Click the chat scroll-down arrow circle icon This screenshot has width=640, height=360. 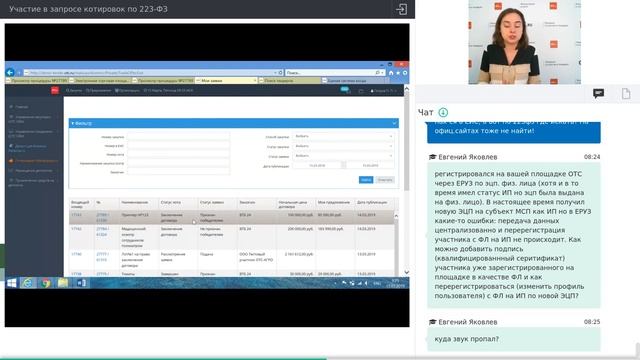click(443, 112)
